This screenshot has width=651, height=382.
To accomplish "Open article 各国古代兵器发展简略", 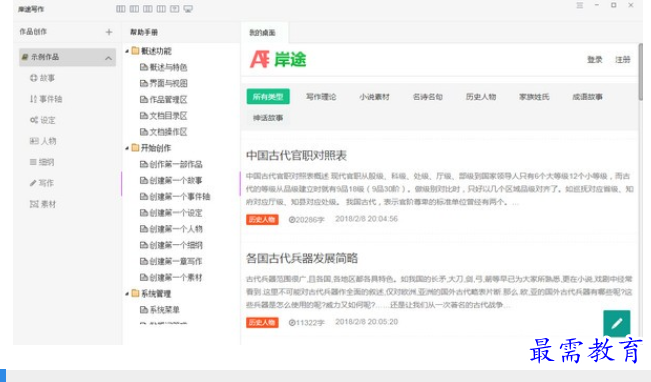I will click(x=302, y=258).
